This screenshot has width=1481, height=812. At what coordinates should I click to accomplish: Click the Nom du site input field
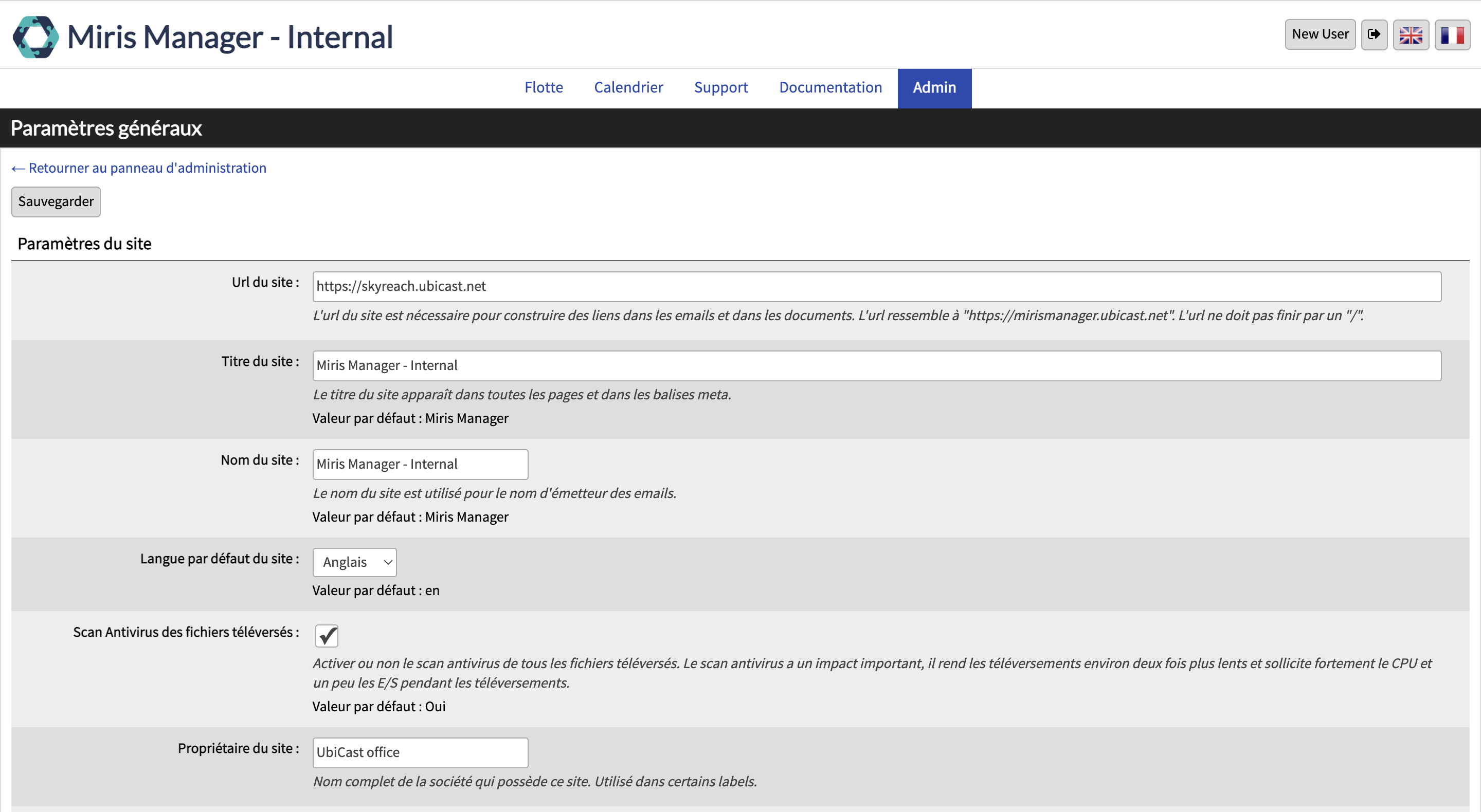[x=420, y=464]
